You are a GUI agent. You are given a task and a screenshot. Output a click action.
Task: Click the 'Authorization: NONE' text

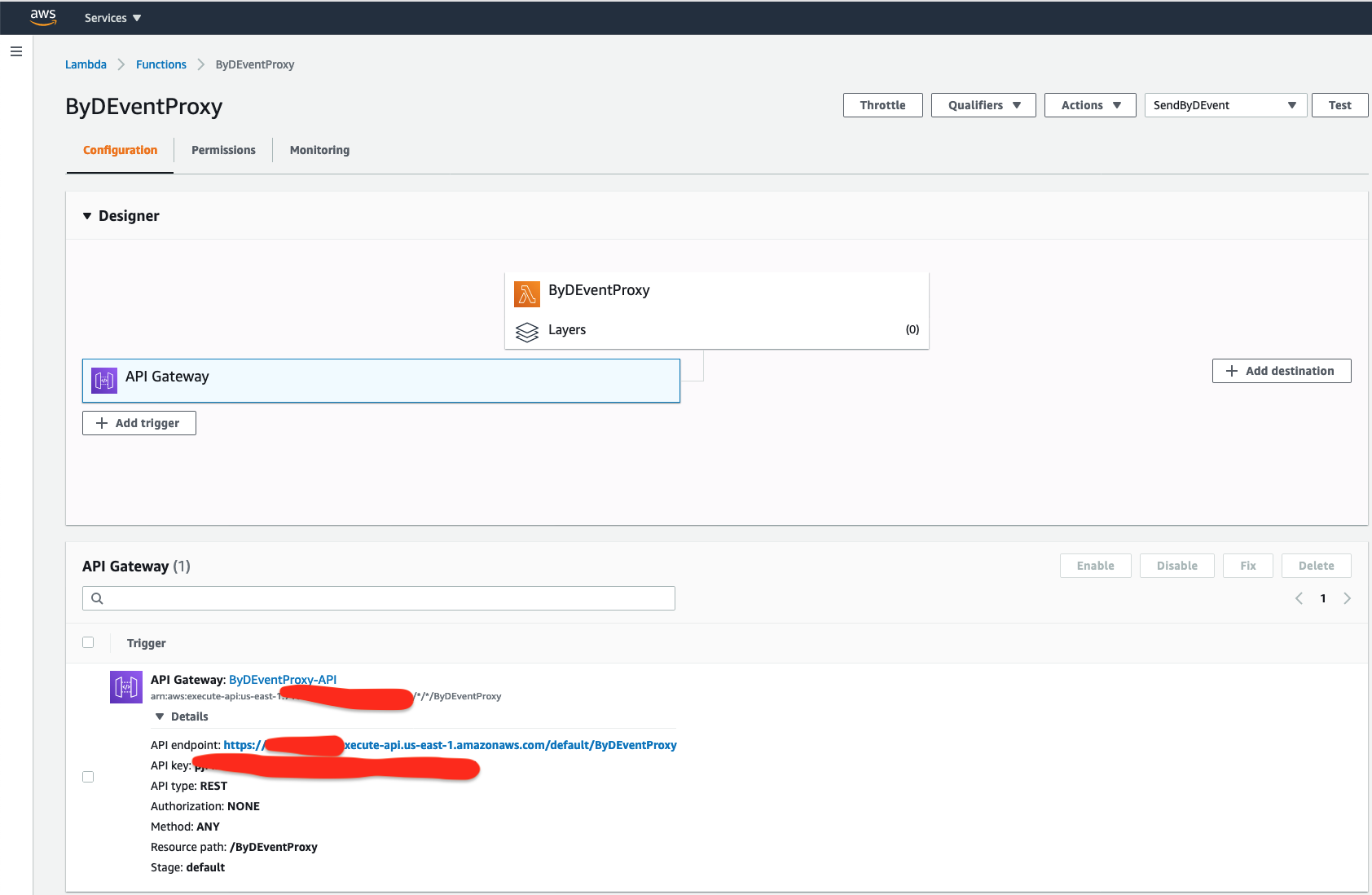[205, 806]
